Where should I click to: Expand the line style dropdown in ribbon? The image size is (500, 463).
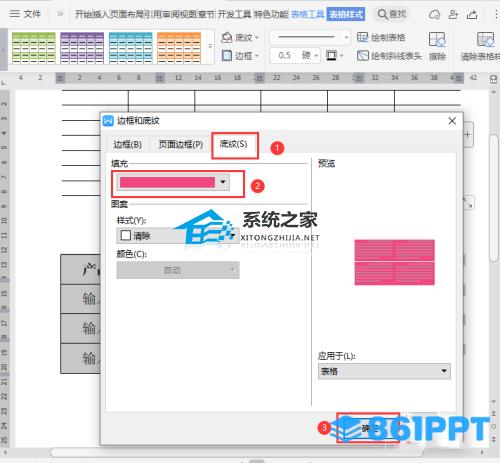tap(309, 37)
